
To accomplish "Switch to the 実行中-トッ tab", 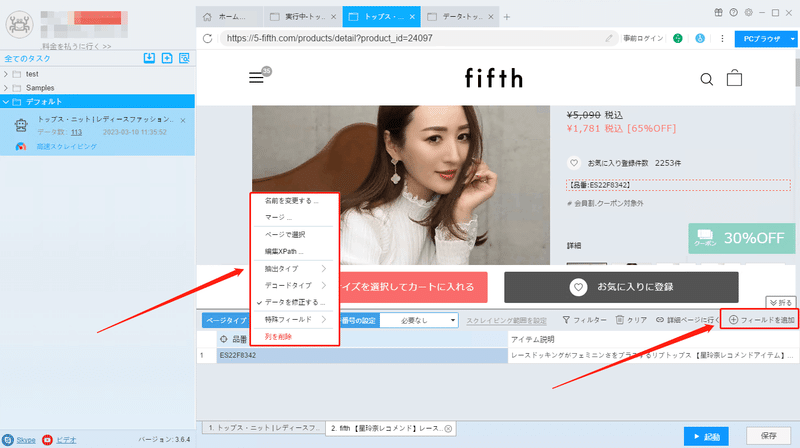I will click(x=304, y=17).
